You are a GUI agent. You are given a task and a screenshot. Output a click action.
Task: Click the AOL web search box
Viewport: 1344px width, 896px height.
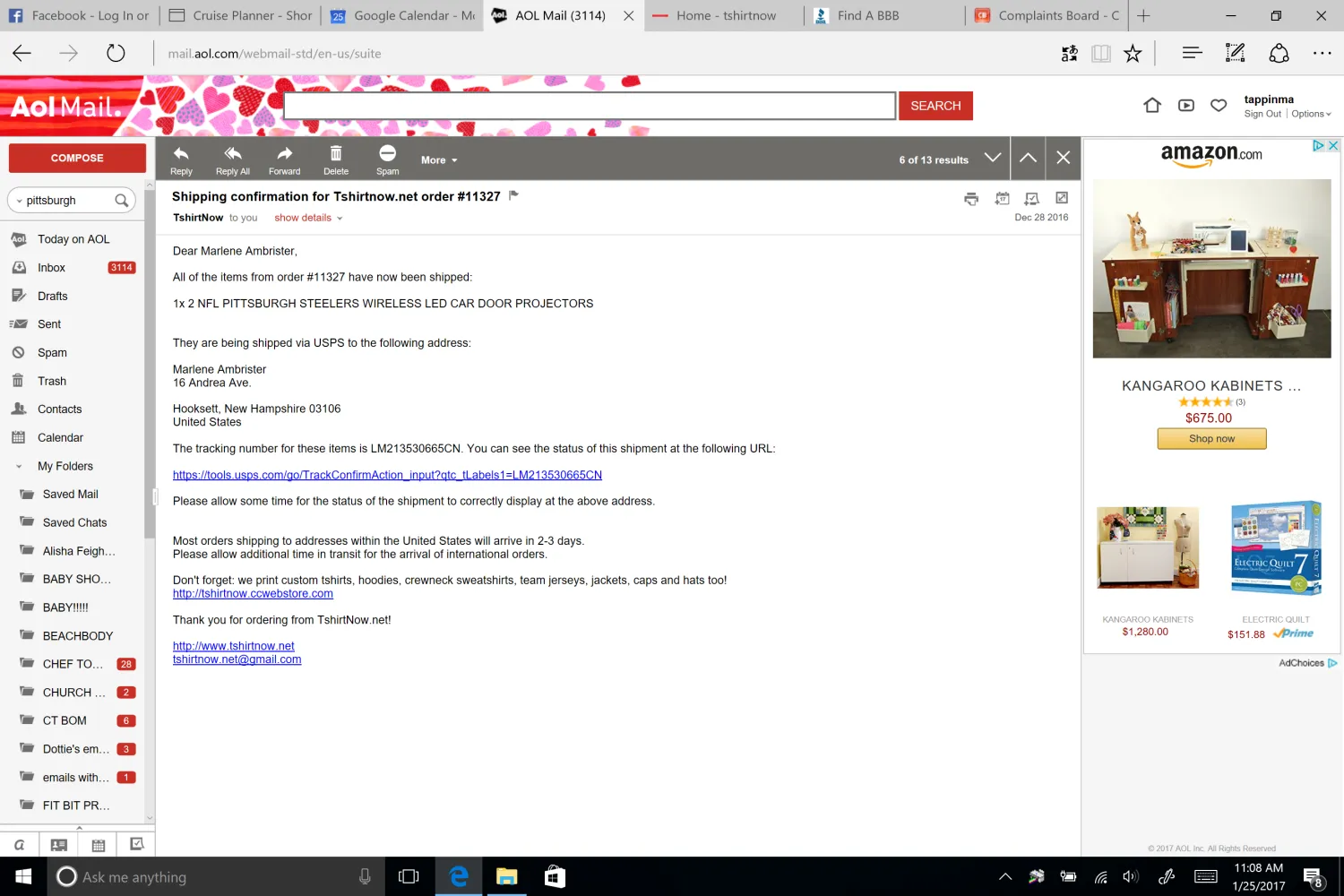(x=590, y=106)
